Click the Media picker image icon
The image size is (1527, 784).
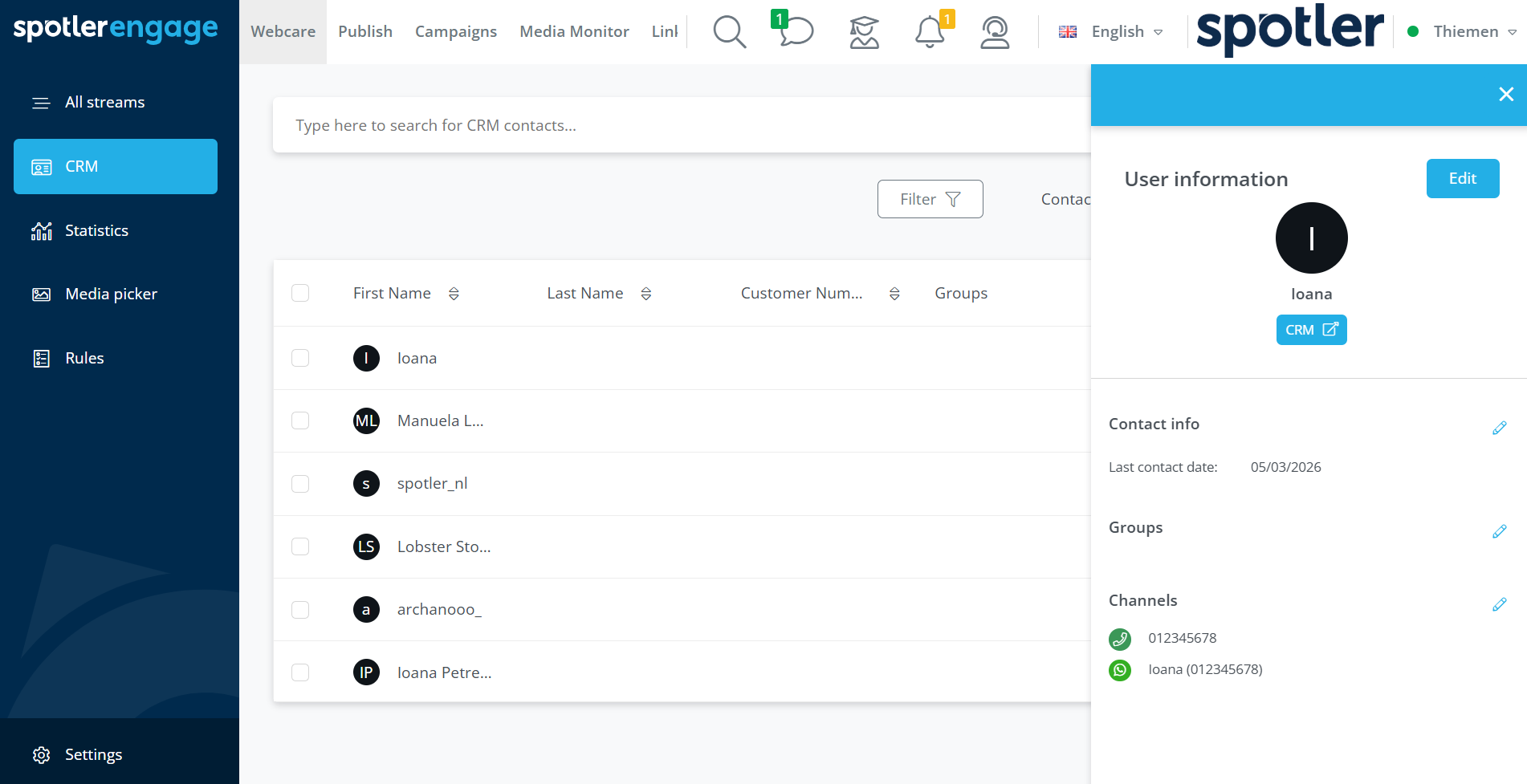click(41, 295)
